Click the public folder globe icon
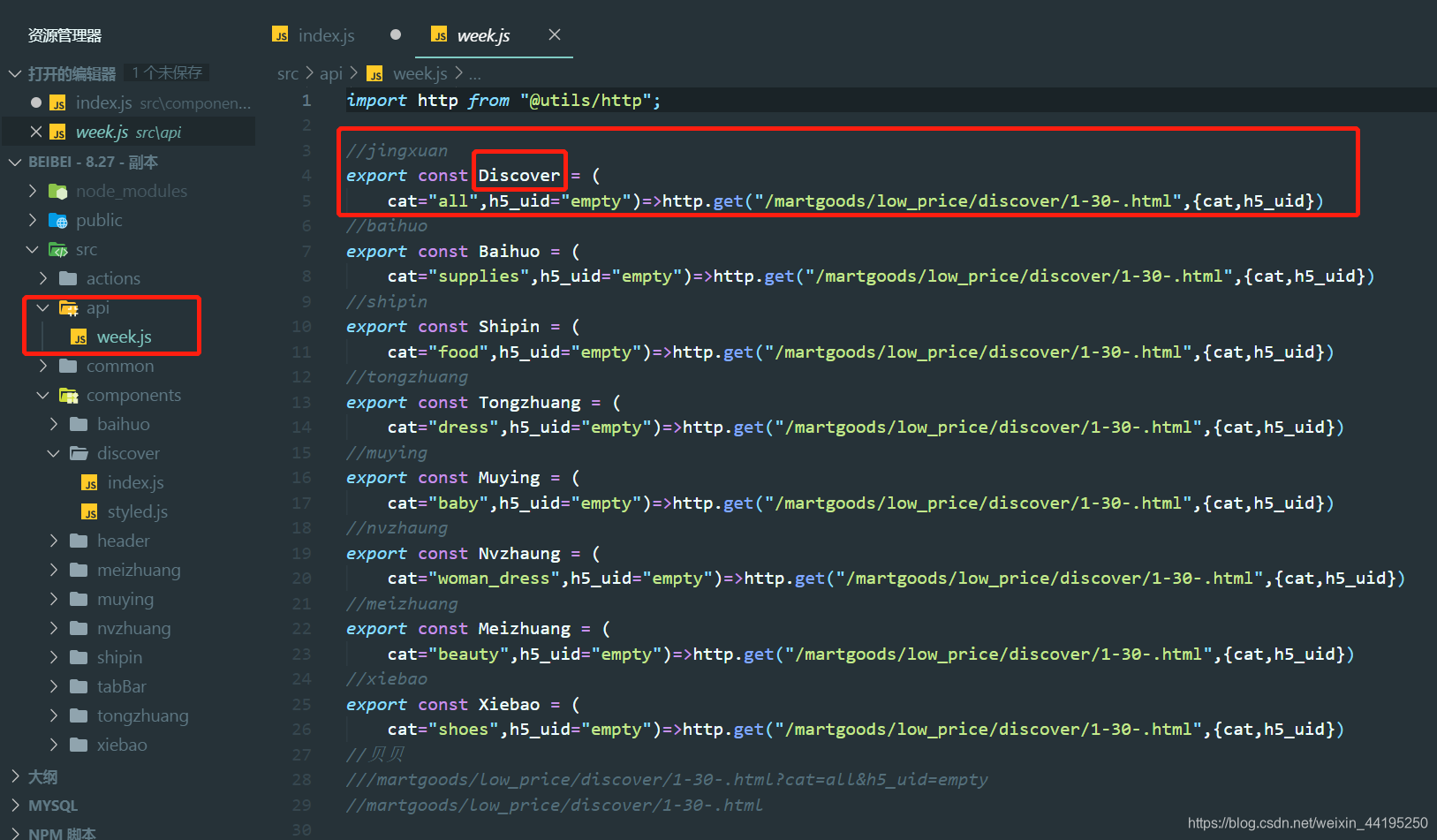 [57, 220]
